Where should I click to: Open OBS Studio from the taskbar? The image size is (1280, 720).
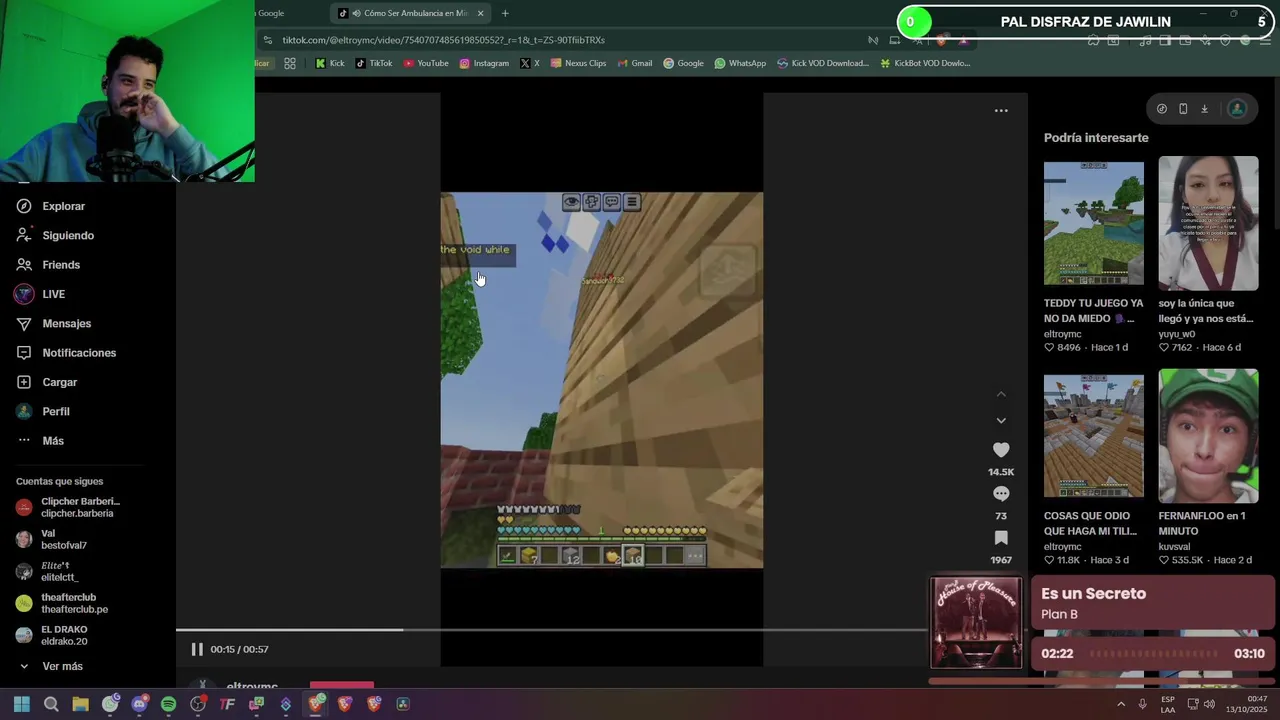click(198, 704)
